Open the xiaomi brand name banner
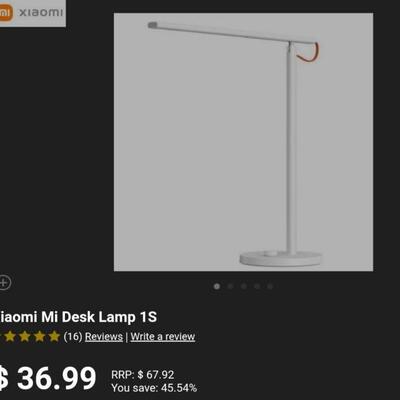The width and height of the screenshot is (400, 400). click(x=33, y=13)
